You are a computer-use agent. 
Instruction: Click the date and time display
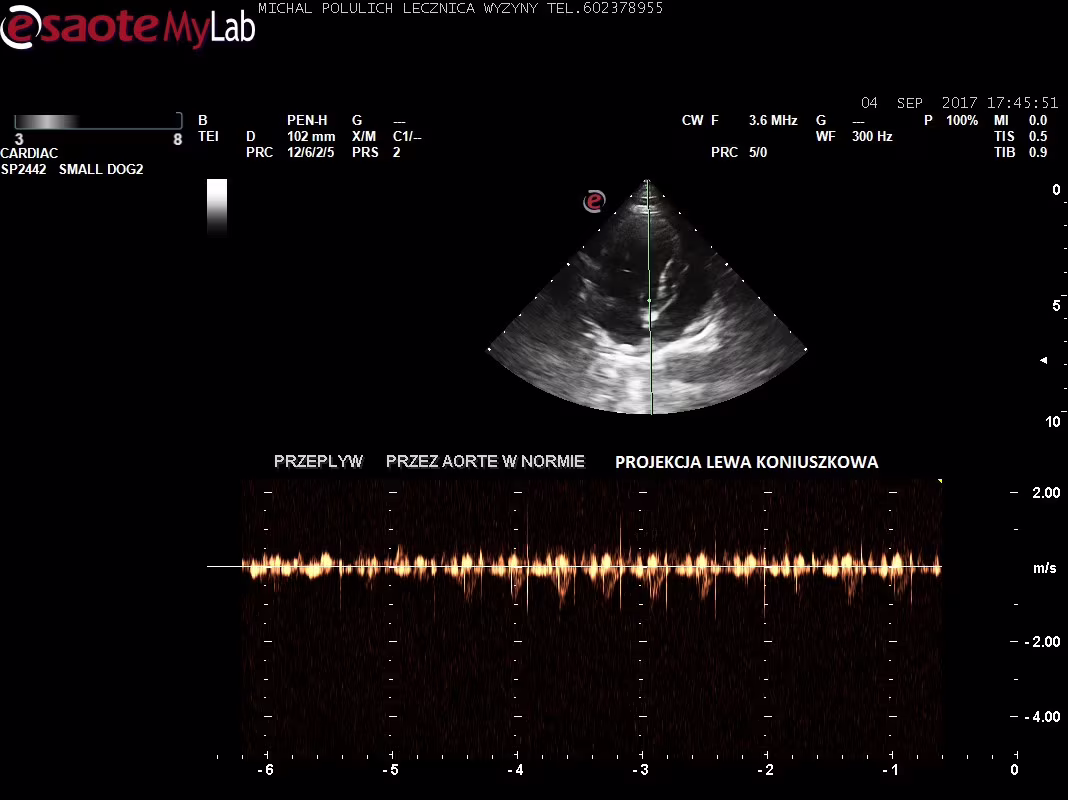(x=959, y=103)
